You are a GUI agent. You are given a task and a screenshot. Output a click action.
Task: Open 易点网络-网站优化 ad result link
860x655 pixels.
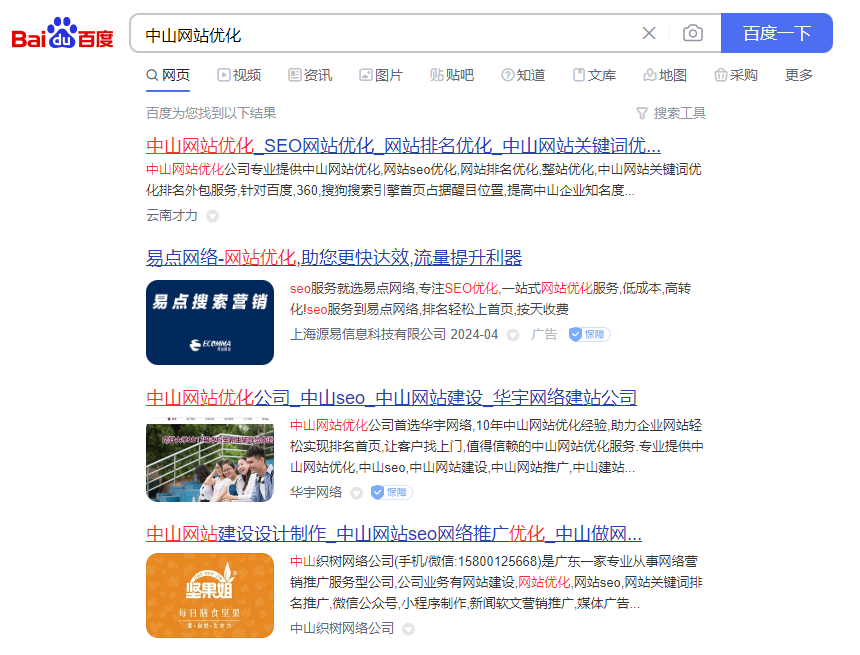[x=334, y=257]
